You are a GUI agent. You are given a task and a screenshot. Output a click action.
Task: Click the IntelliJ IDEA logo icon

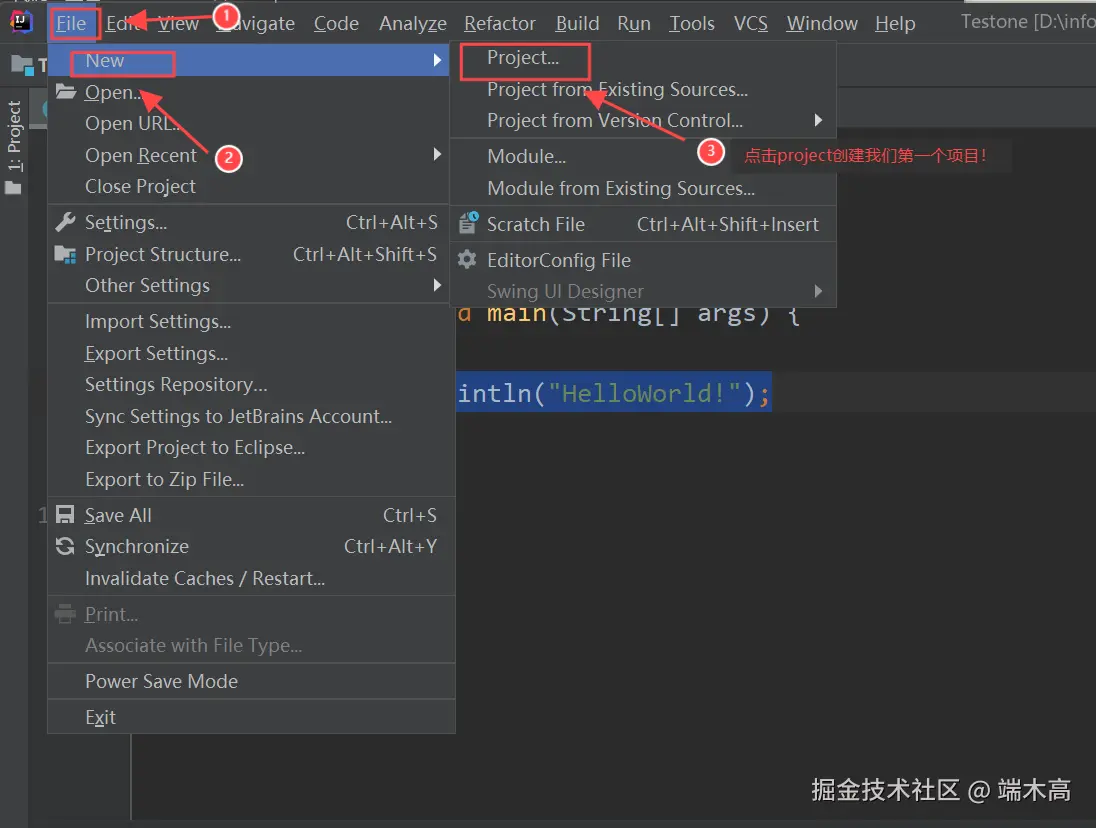pyautogui.click(x=22, y=21)
